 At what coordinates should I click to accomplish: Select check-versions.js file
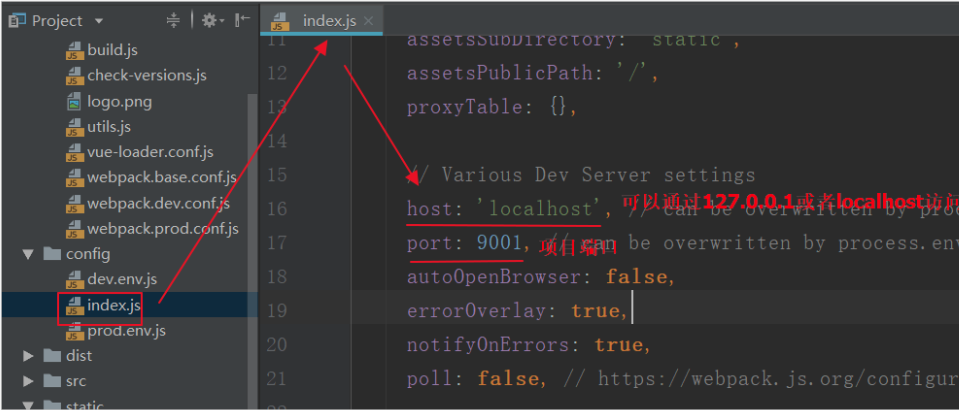[x=147, y=75]
